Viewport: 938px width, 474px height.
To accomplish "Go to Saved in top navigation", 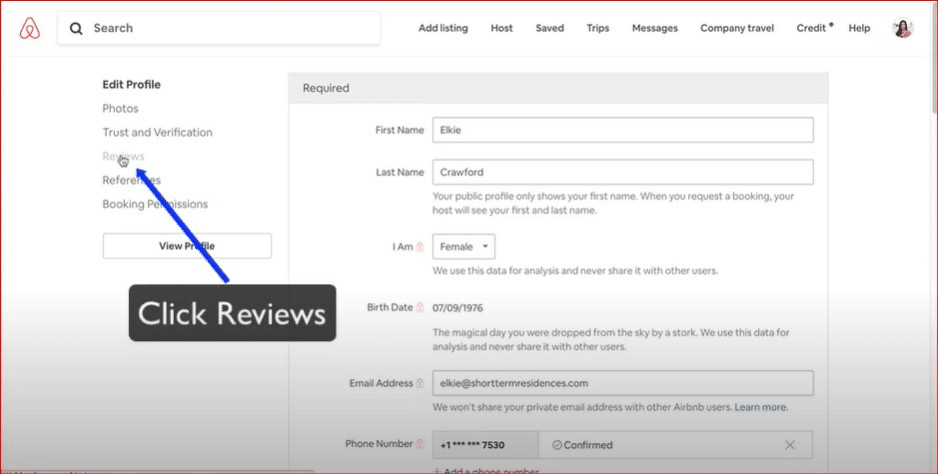I will click(550, 28).
